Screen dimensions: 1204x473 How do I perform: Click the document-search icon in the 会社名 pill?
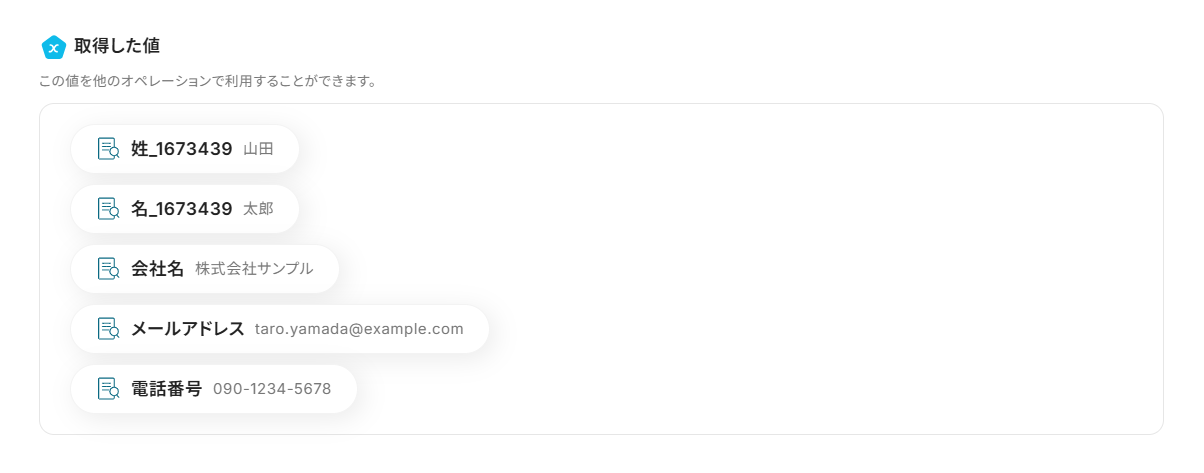point(108,269)
